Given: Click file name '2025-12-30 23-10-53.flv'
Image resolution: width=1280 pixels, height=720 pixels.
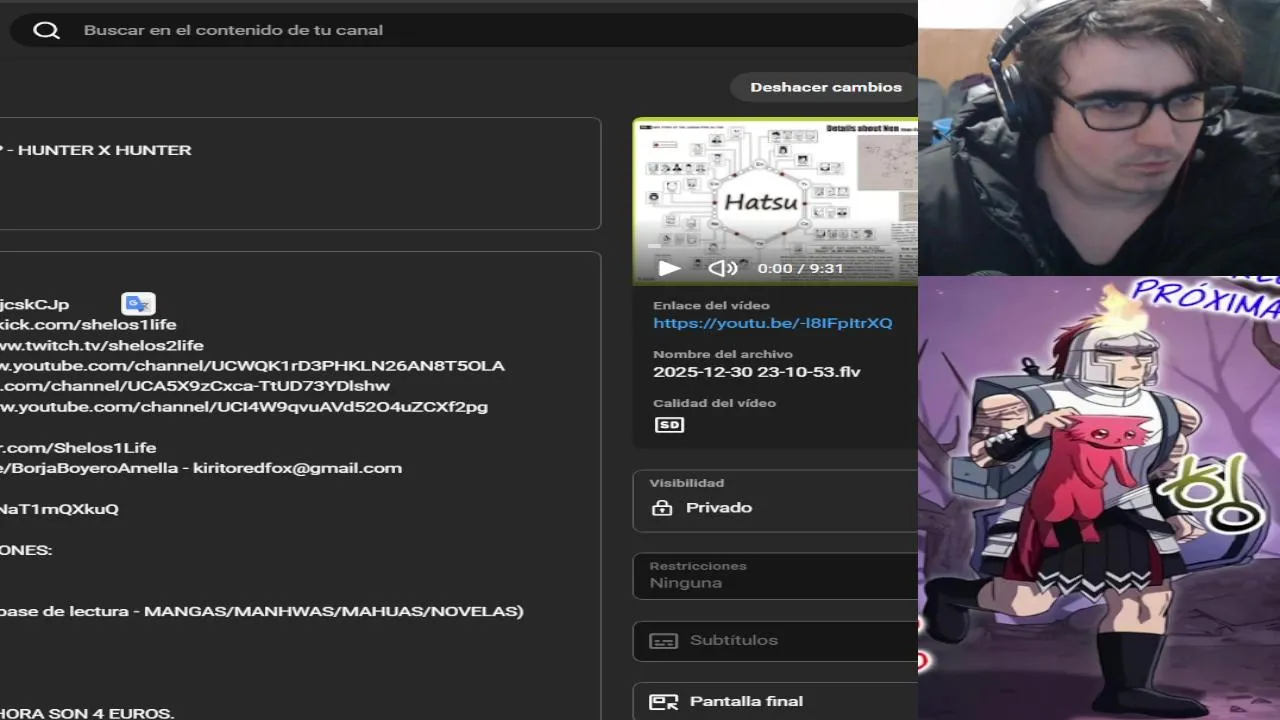Looking at the screenshot, I should click(x=756, y=372).
